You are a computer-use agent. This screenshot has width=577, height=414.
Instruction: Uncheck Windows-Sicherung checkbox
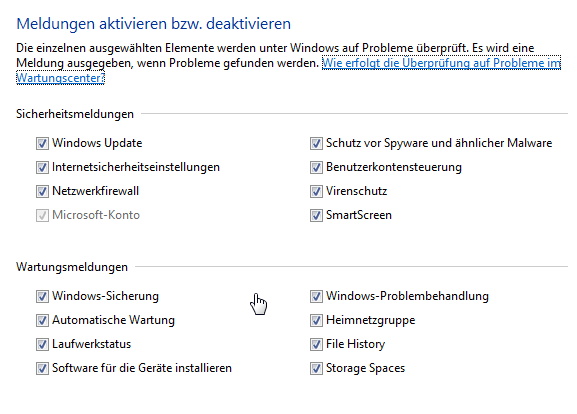(x=42, y=296)
